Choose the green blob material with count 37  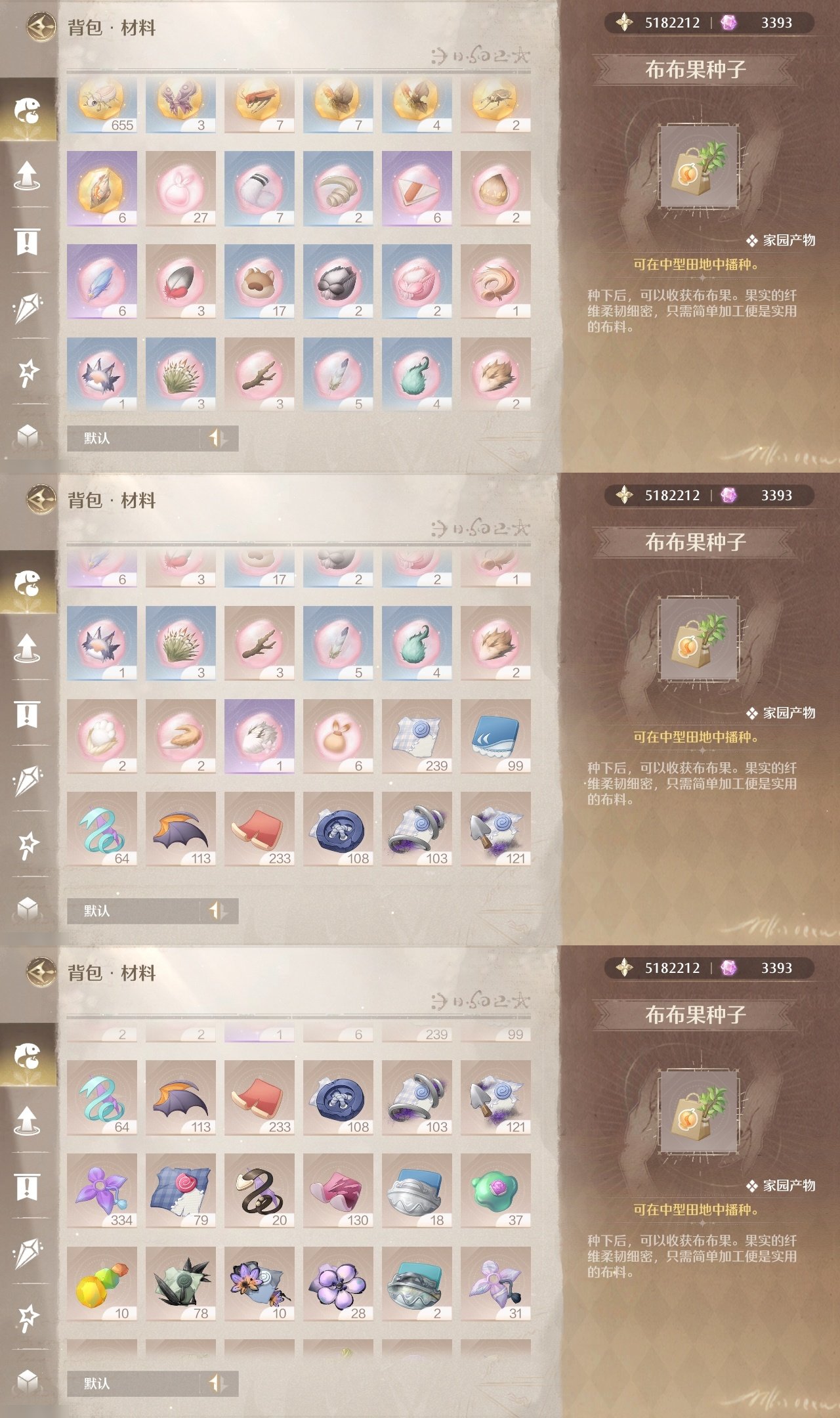[495, 1191]
